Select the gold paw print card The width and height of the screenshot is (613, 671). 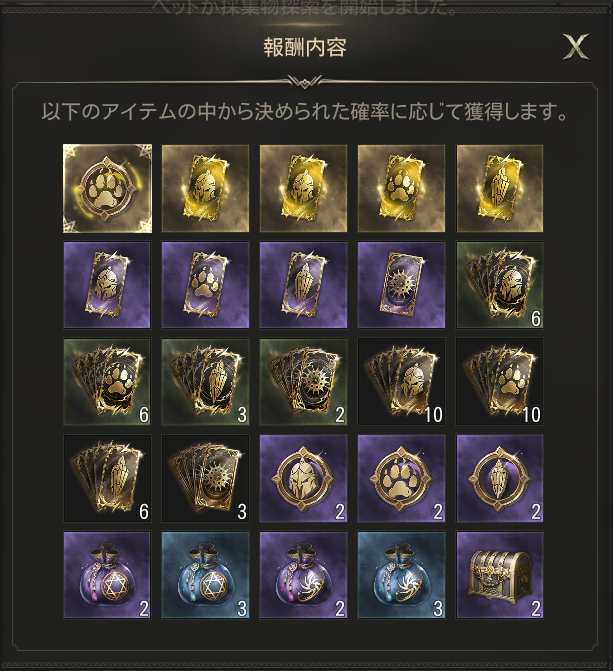pyautogui.click(x=402, y=188)
